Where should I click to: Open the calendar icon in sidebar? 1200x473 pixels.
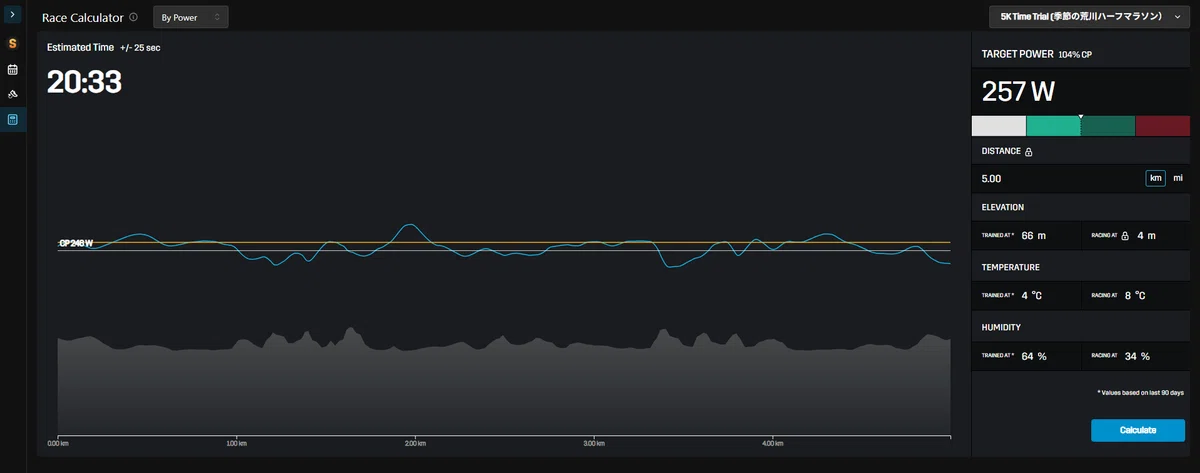click(13, 70)
